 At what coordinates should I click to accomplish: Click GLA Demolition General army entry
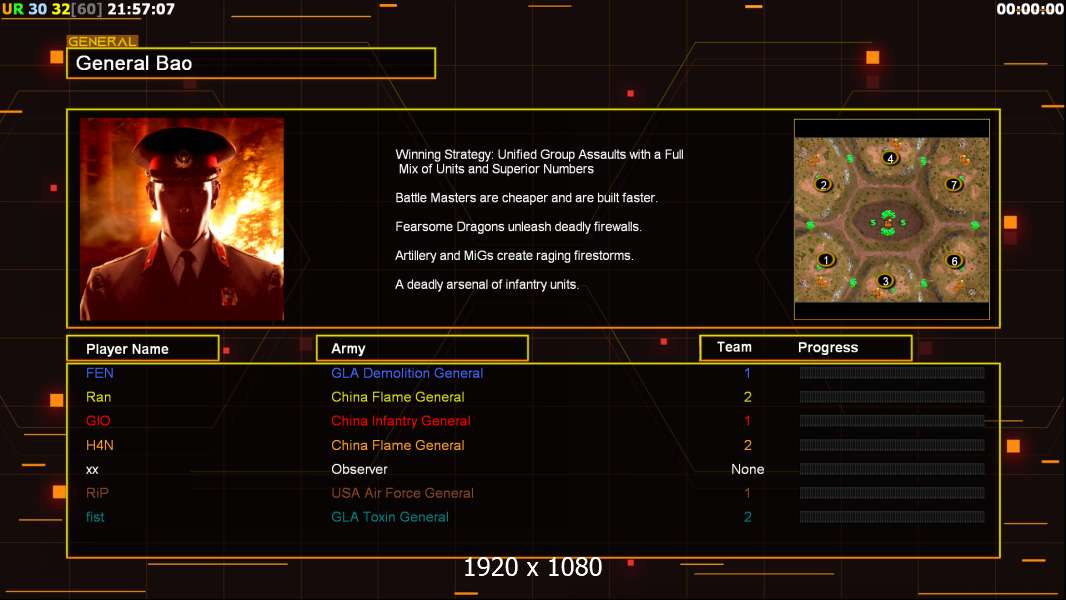407,373
